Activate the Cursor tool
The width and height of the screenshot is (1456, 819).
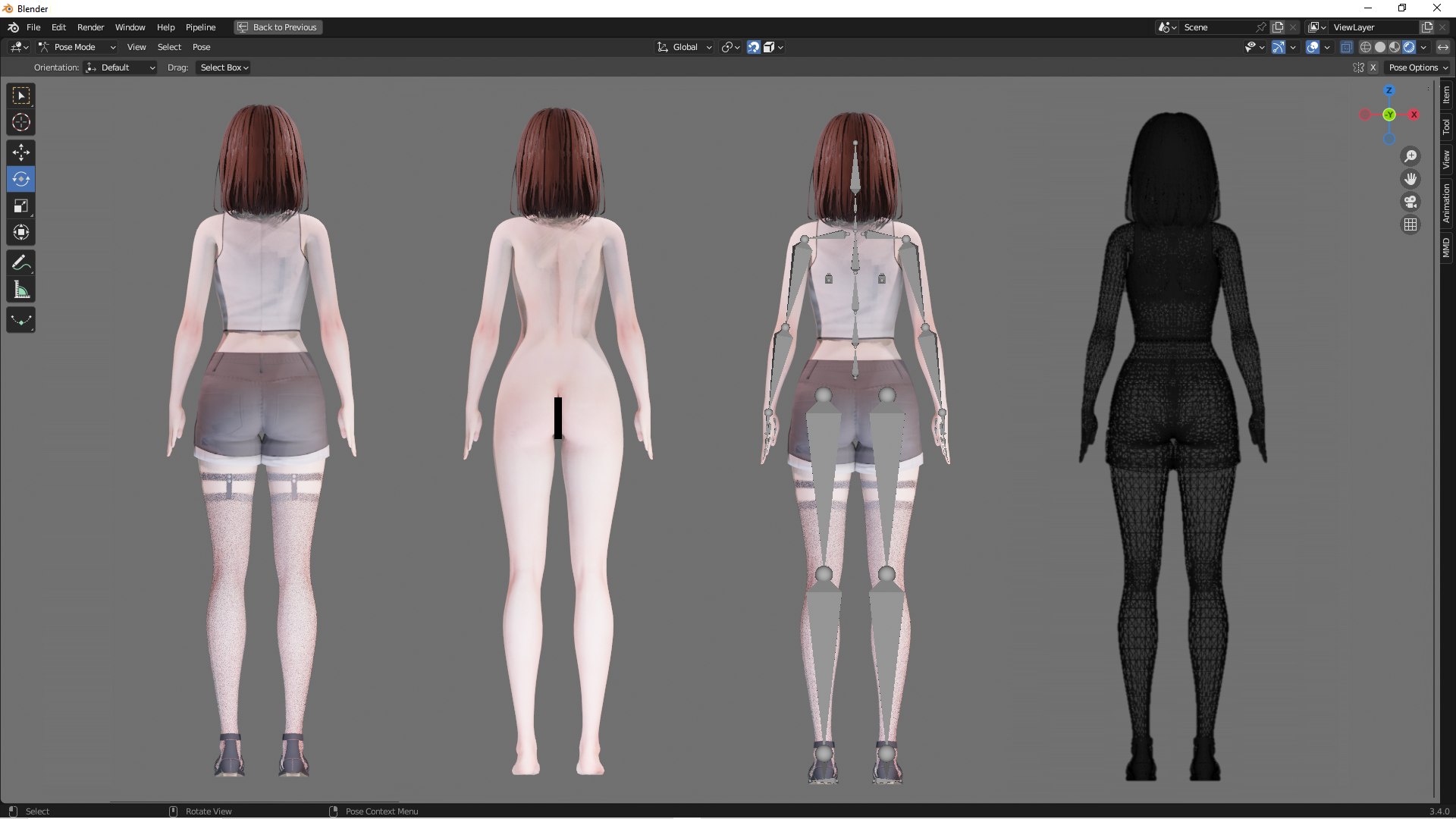[21, 122]
